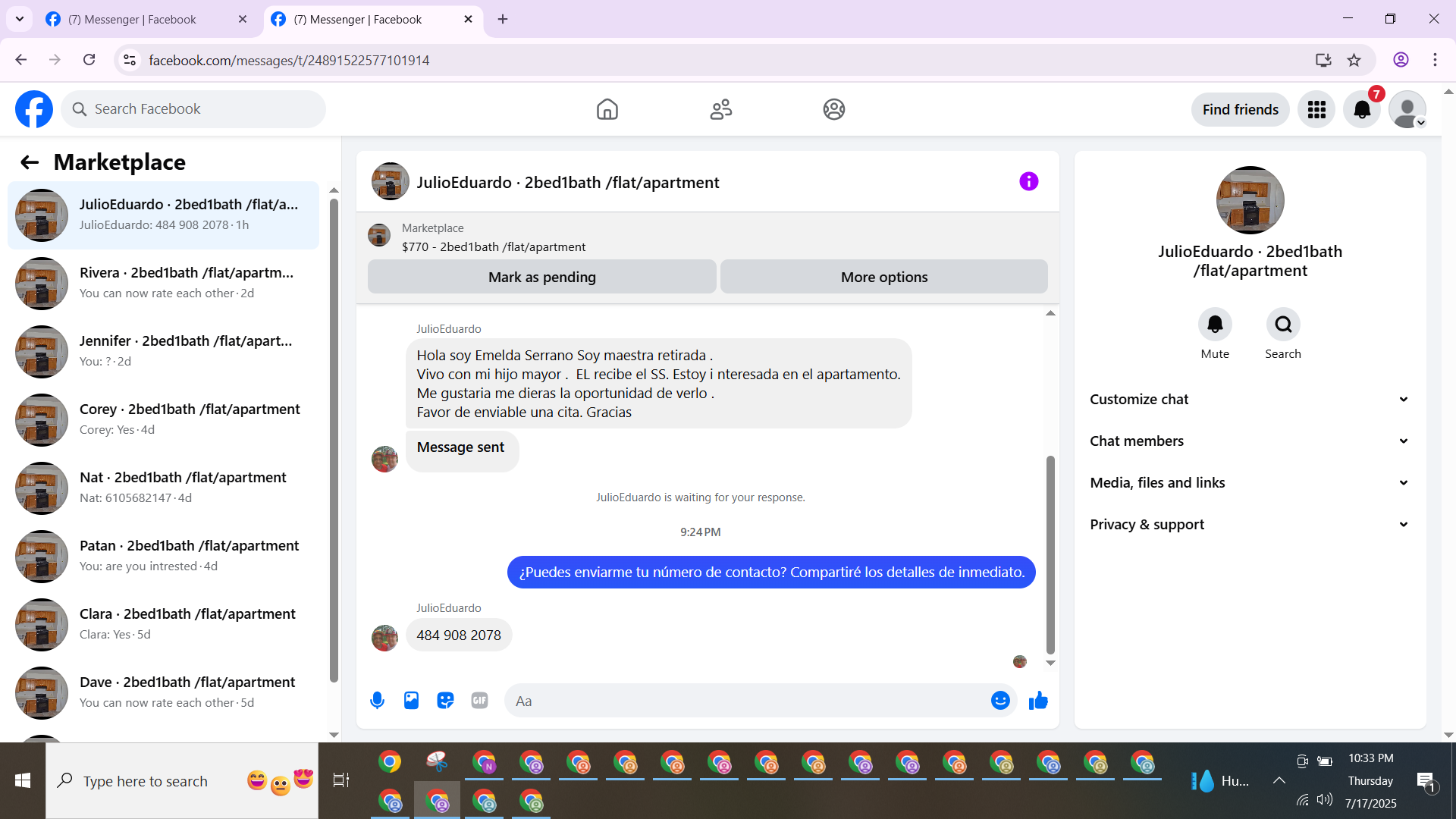
Task: Click the Find friends button
Action: pyautogui.click(x=1241, y=110)
